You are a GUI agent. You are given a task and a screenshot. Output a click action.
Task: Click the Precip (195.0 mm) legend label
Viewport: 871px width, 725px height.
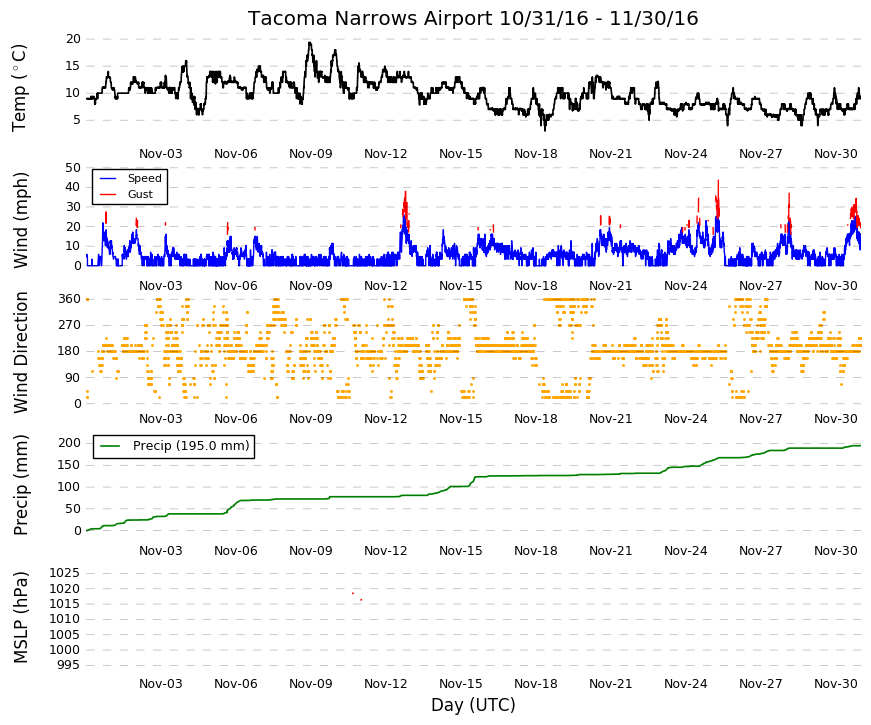(191, 446)
